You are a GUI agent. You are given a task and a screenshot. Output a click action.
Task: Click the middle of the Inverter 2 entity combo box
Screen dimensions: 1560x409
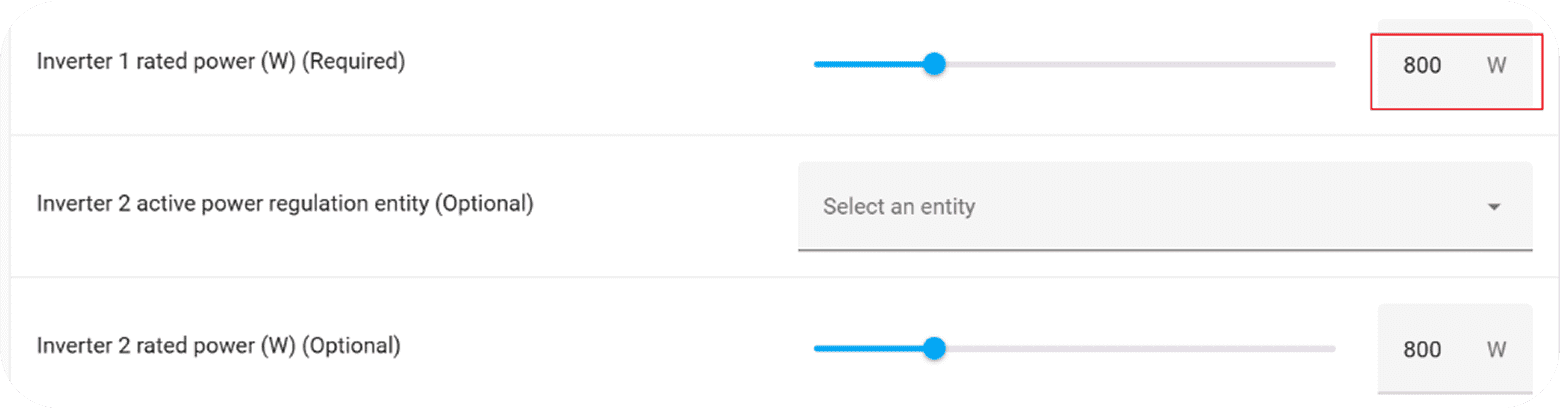(x=1164, y=206)
